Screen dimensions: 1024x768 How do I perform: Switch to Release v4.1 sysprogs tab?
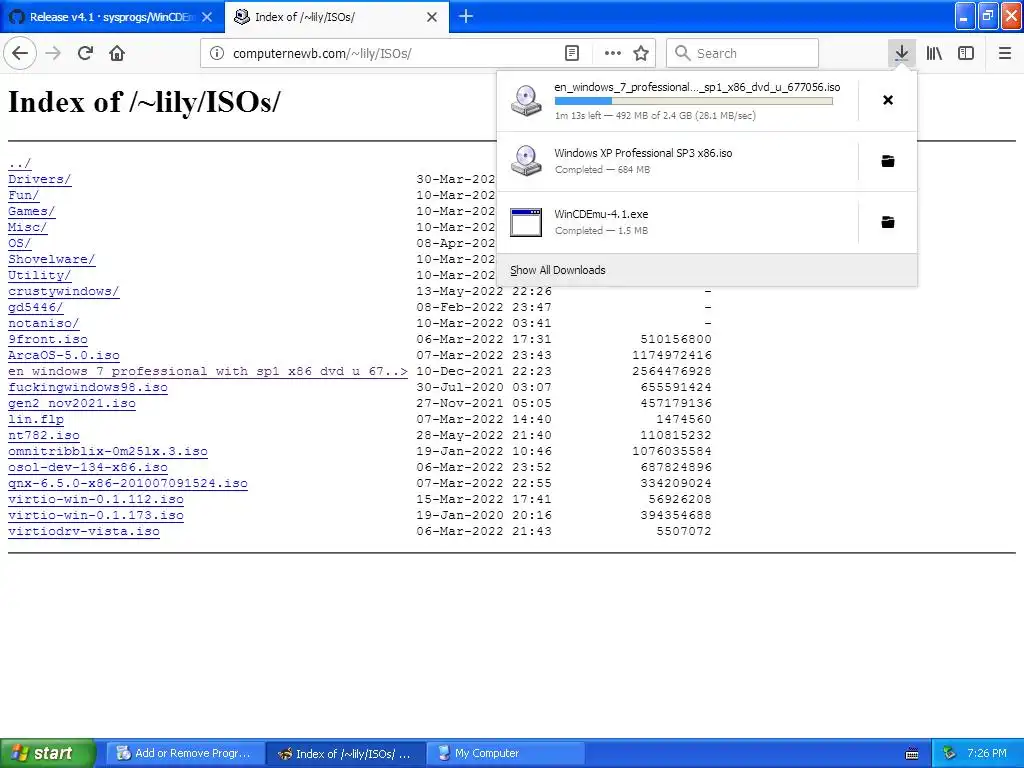pyautogui.click(x=112, y=17)
